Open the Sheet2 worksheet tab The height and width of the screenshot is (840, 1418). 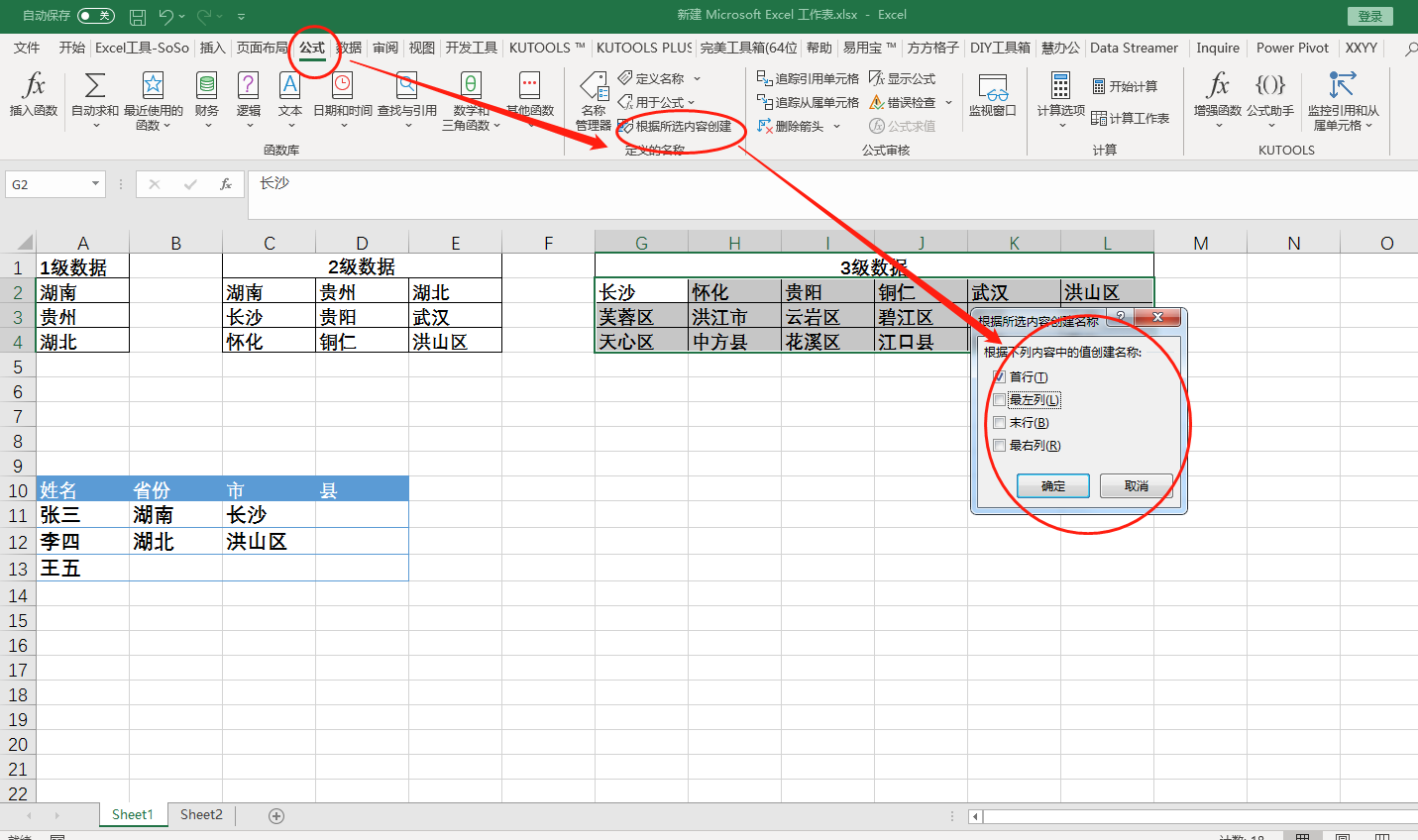[x=201, y=814]
